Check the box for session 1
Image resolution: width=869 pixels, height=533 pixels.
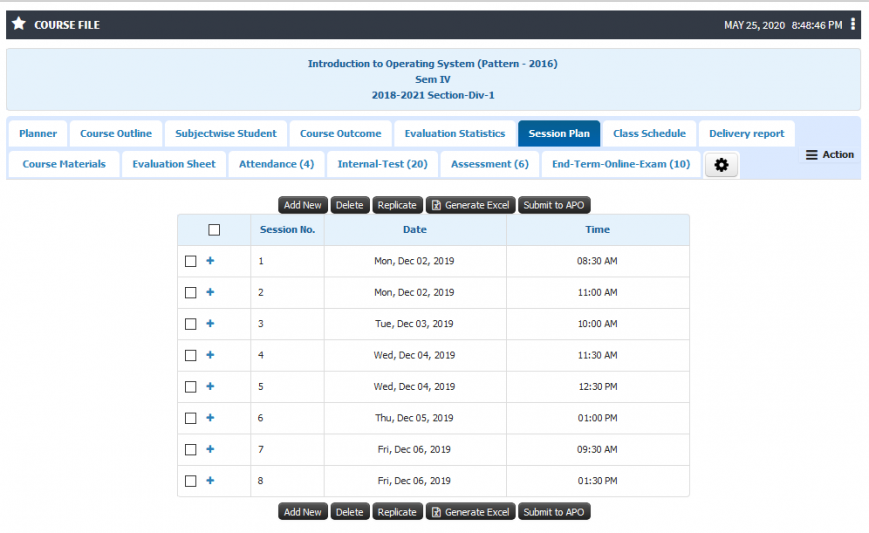[x=191, y=261]
